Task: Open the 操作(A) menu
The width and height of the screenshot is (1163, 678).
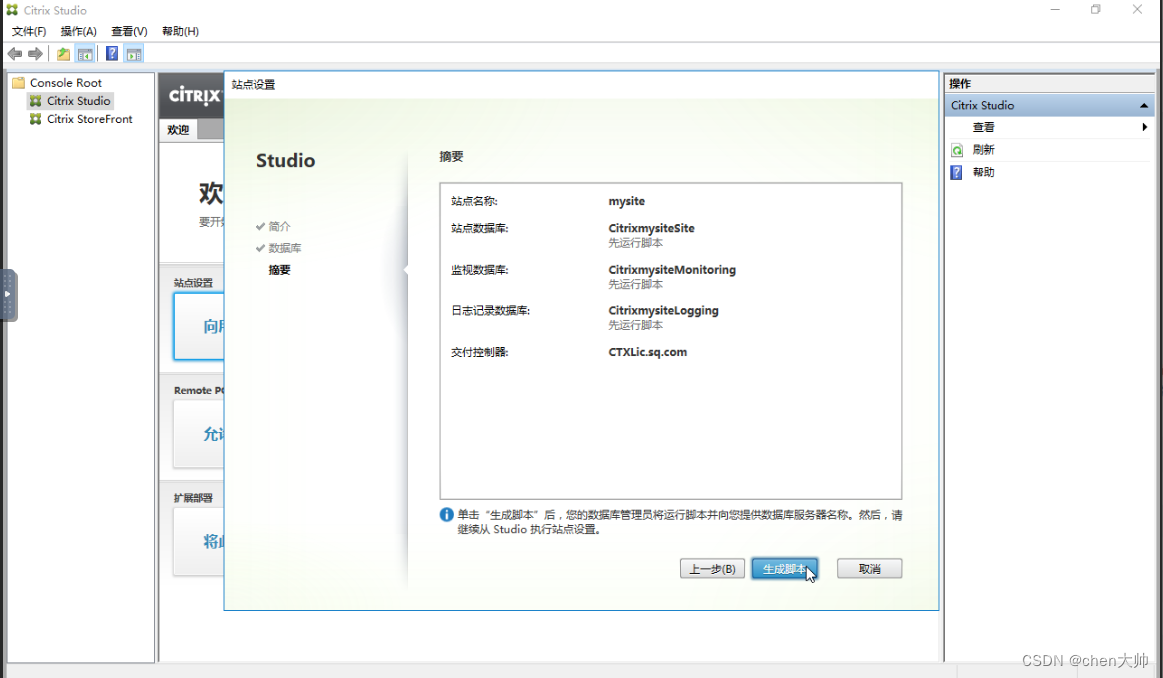Action: tap(79, 31)
